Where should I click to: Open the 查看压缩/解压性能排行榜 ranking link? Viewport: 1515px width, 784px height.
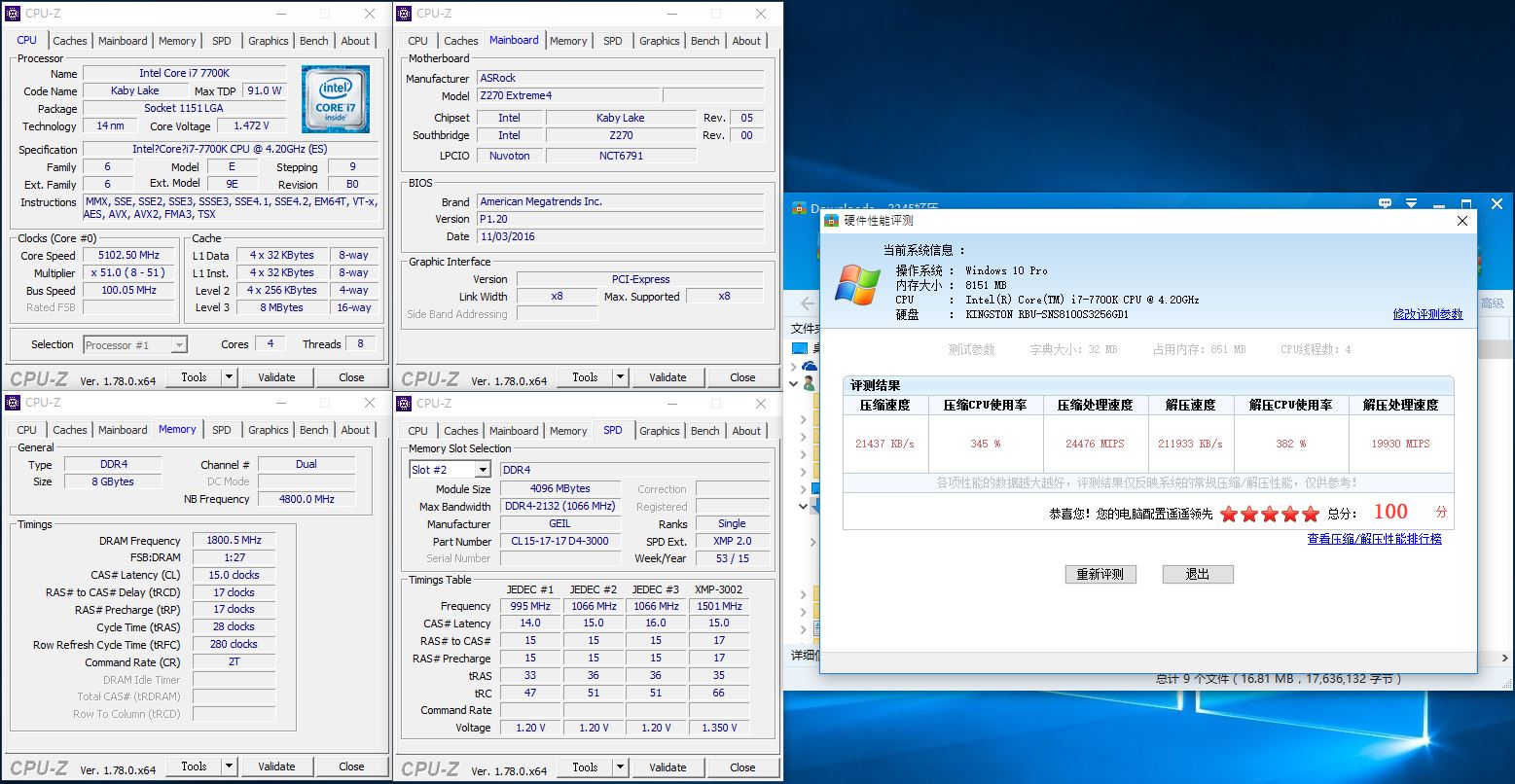pyautogui.click(x=1375, y=539)
